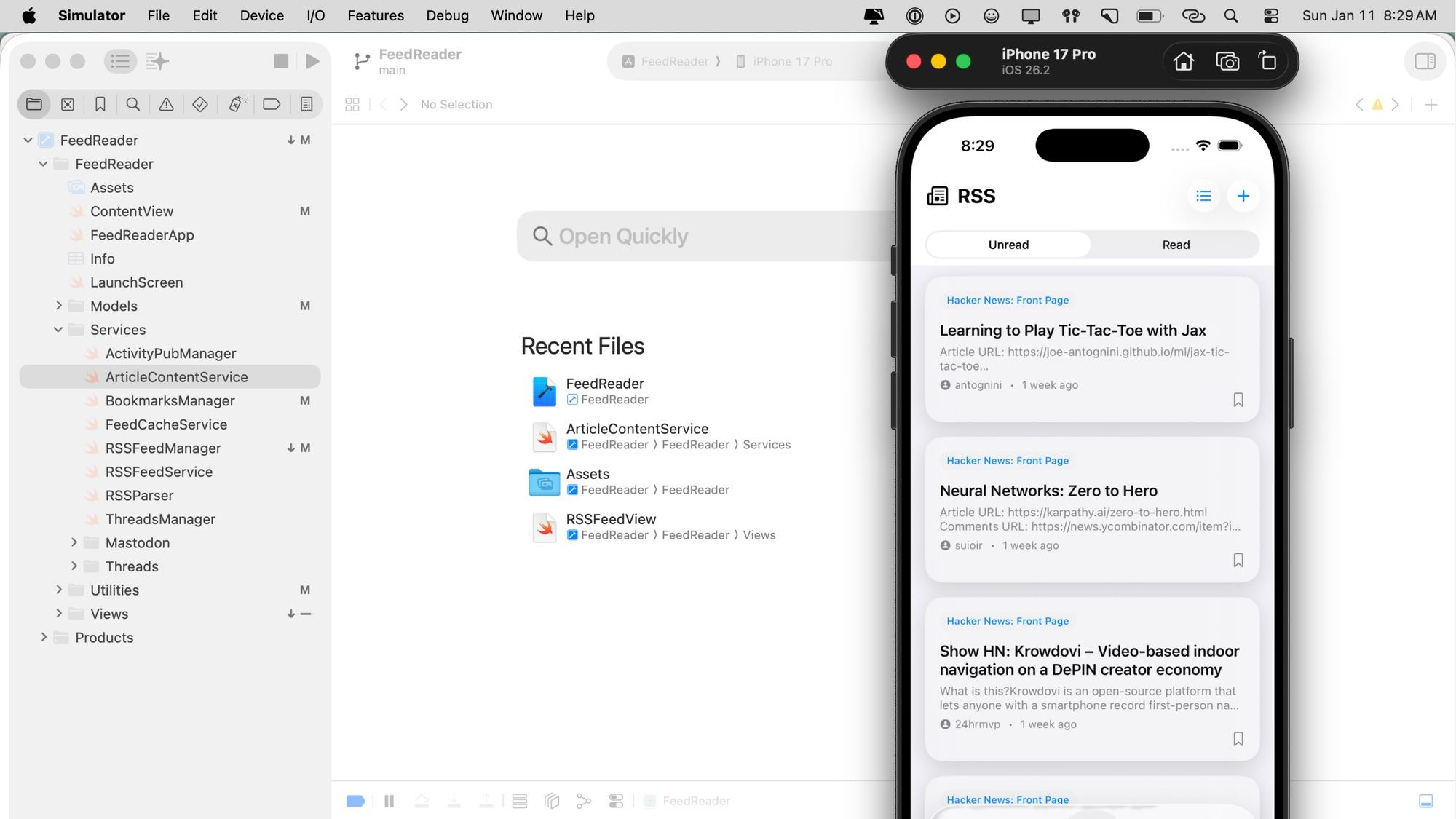Collapse the Services folder
Viewport: 1456px width, 819px height.
pos(58,330)
